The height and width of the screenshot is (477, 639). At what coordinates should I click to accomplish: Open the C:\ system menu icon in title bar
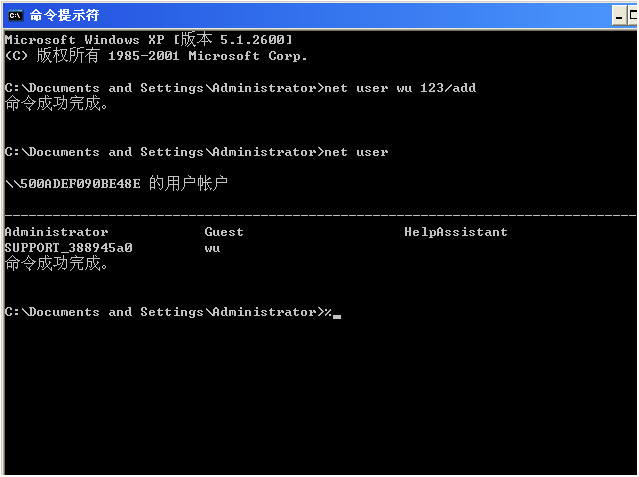(15, 15)
